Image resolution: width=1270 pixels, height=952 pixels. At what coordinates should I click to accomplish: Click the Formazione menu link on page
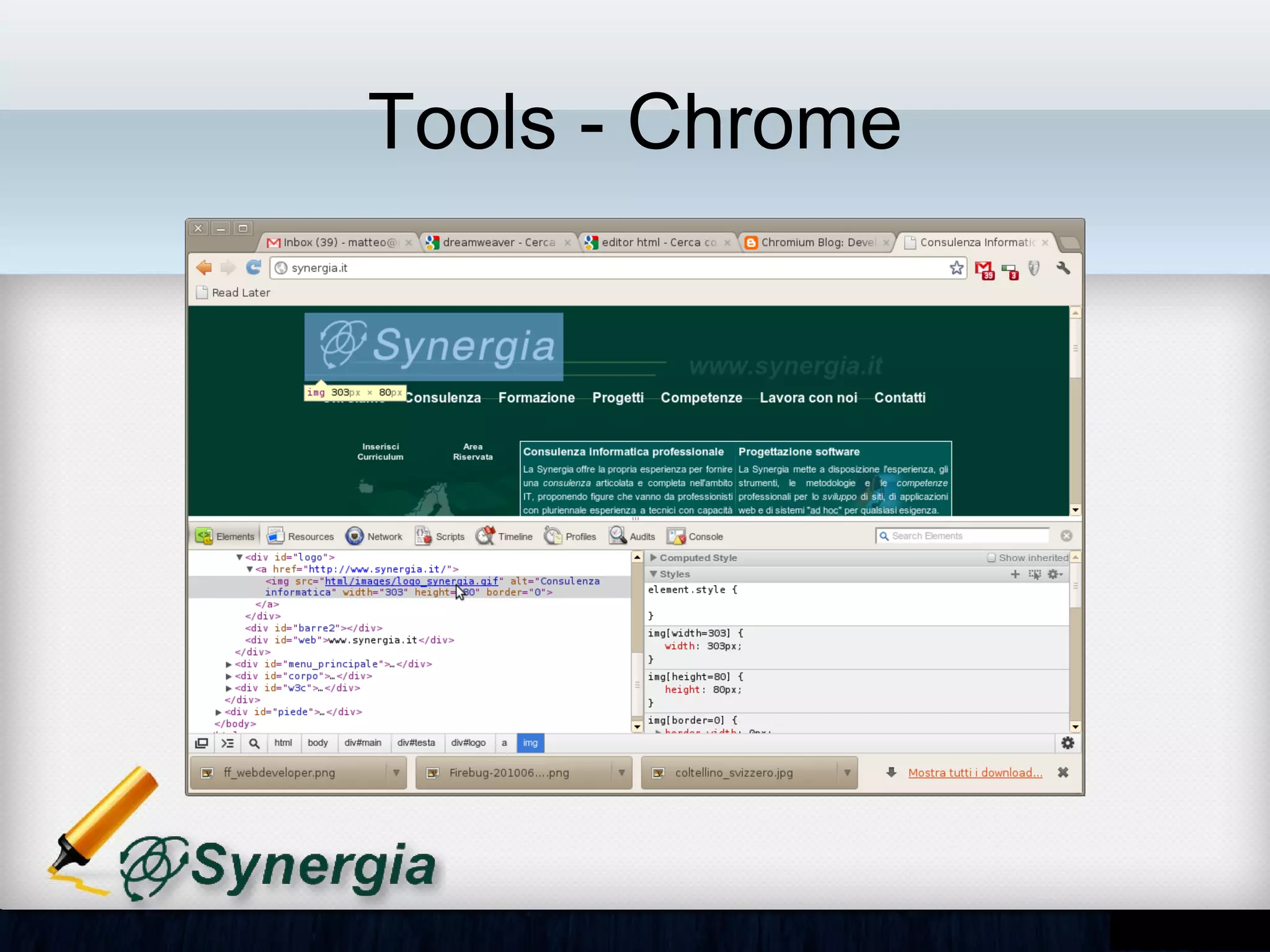pyautogui.click(x=536, y=398)
